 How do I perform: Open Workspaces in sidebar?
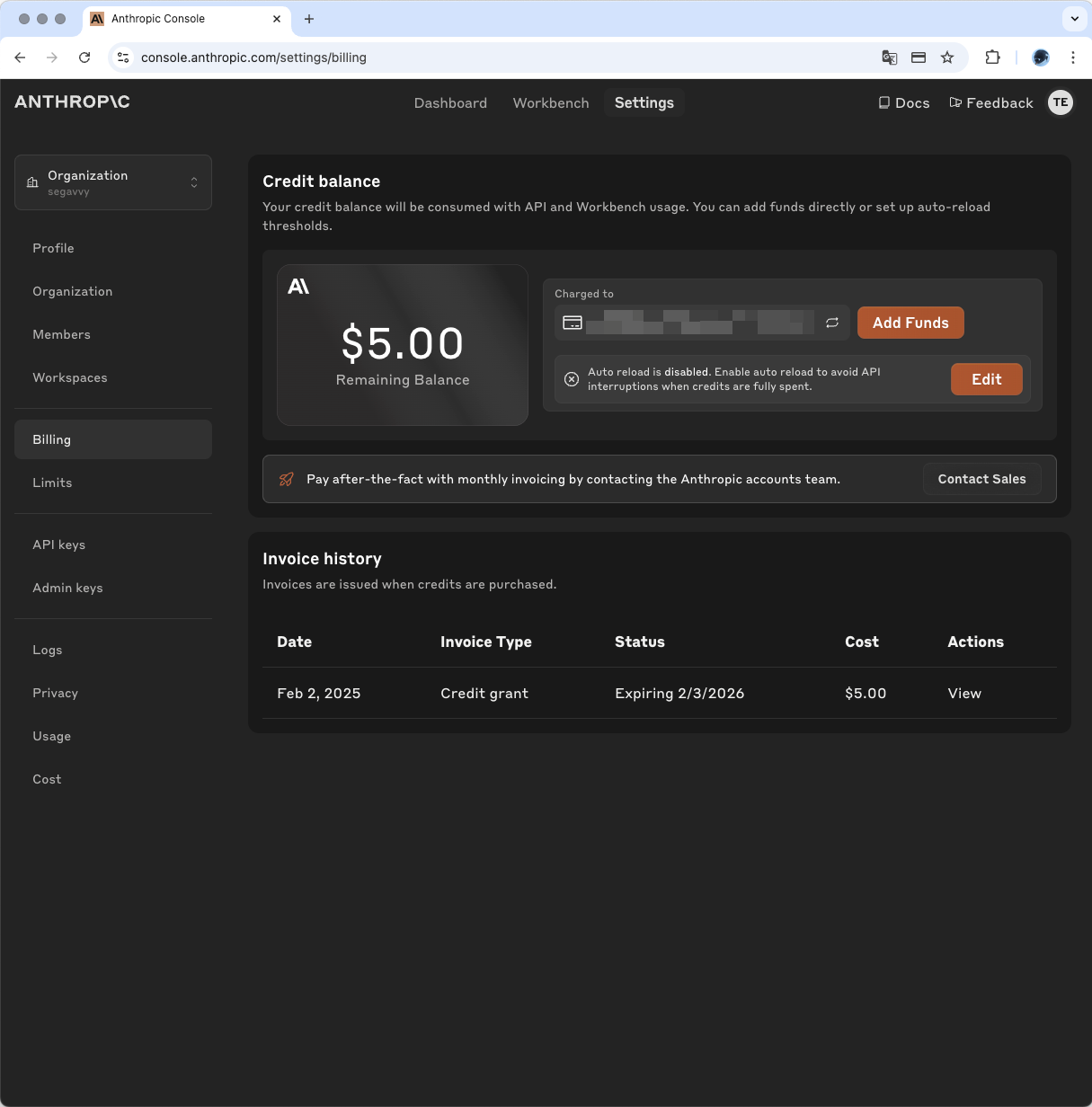[113, 377]
